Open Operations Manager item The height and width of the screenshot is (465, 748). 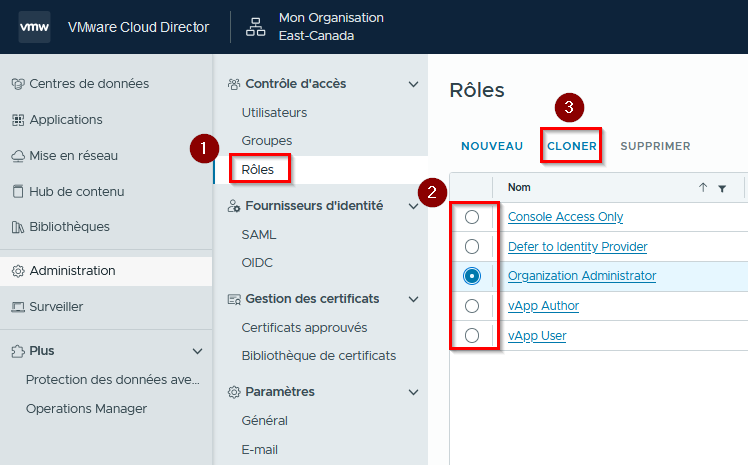pos(86,409)
